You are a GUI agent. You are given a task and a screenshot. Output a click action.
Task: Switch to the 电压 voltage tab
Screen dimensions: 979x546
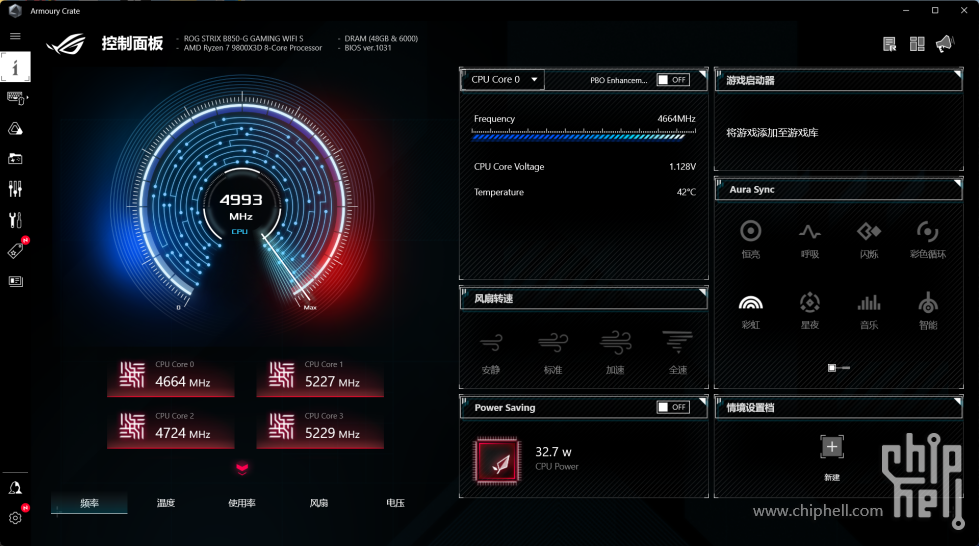(395, 503)
